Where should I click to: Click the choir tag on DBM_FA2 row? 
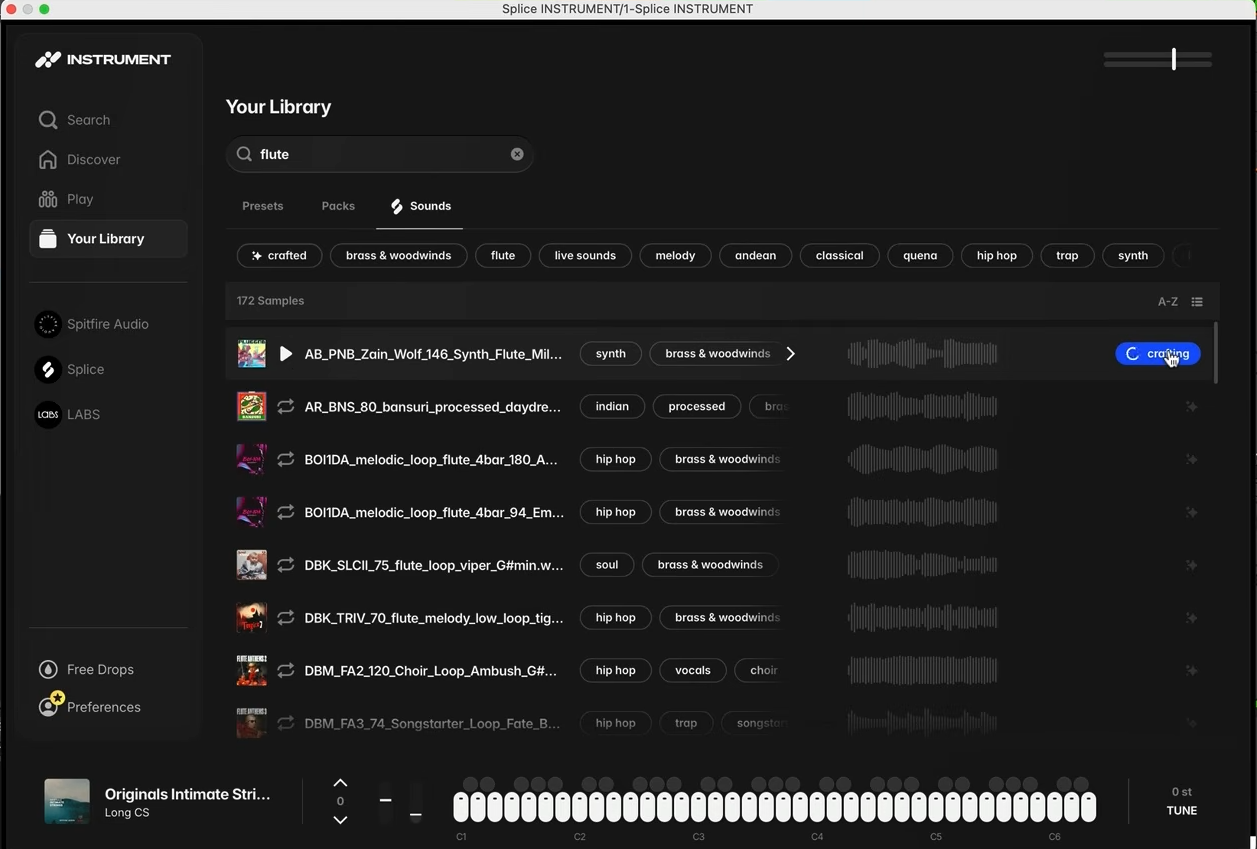coord(763,671)
